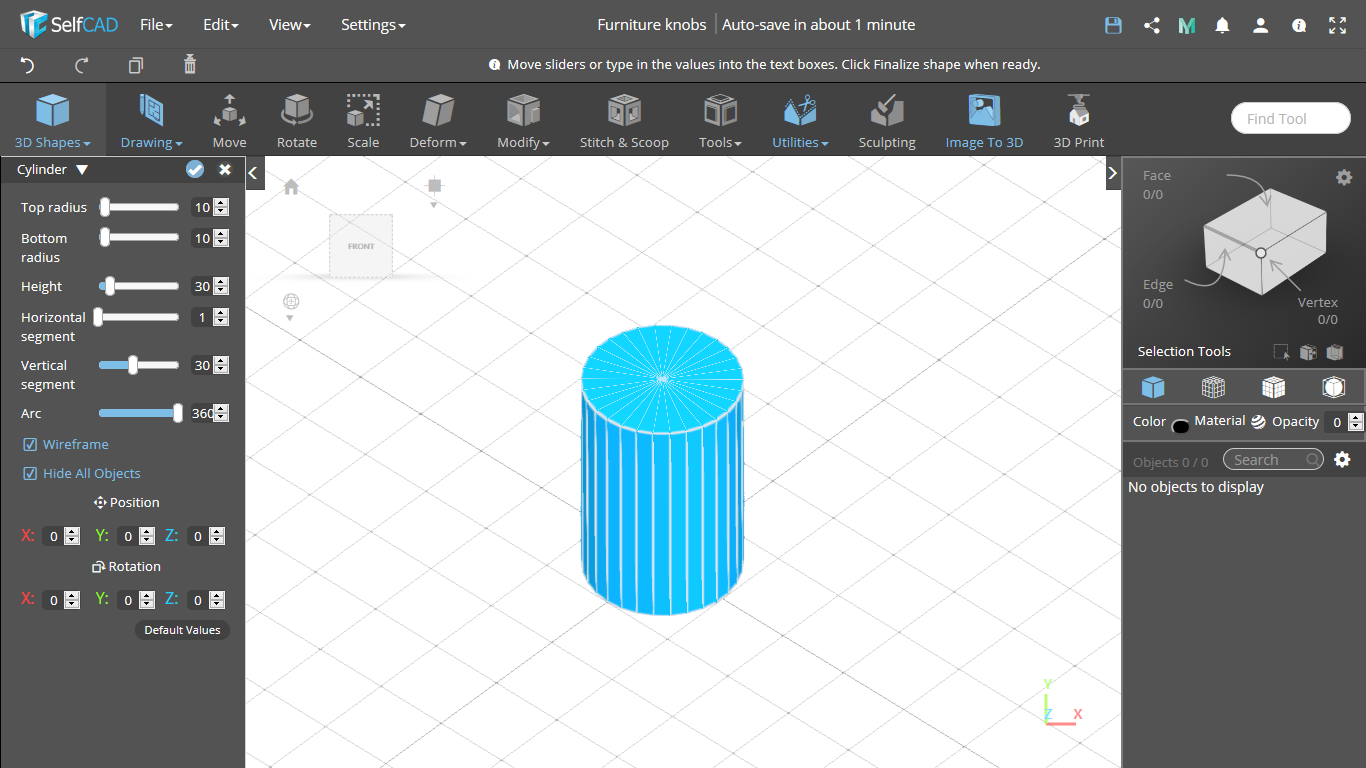Open the Material selector
The image size is (1366, 768).
[1258, 422]
